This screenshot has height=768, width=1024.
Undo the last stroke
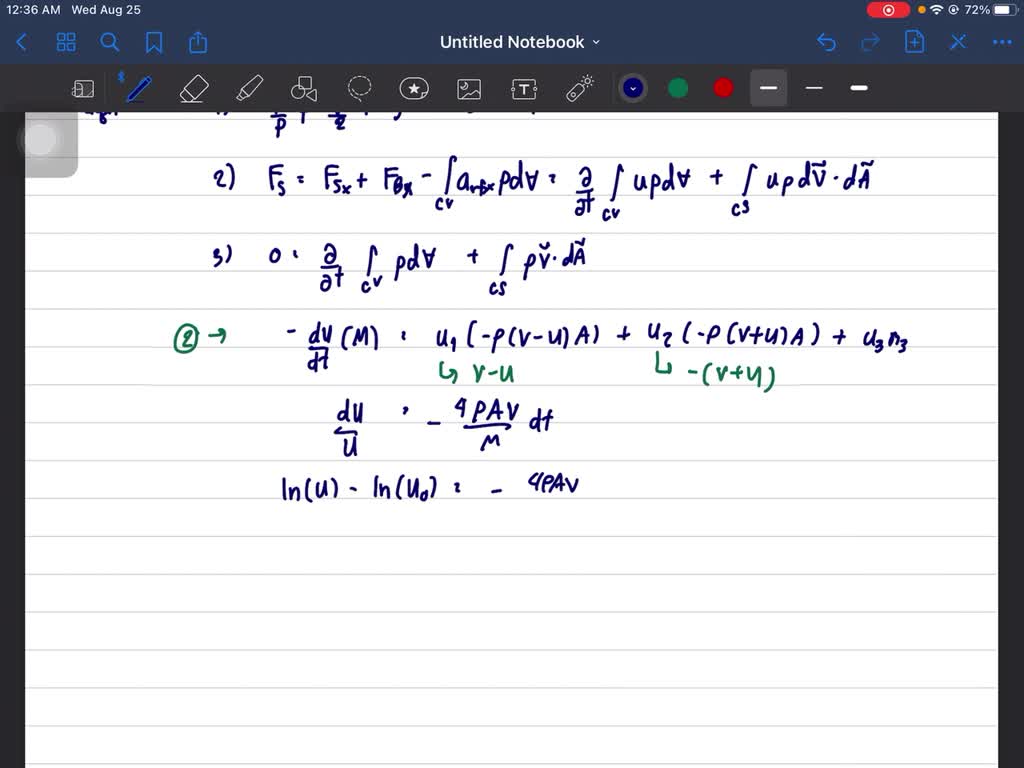pos(826,42)
